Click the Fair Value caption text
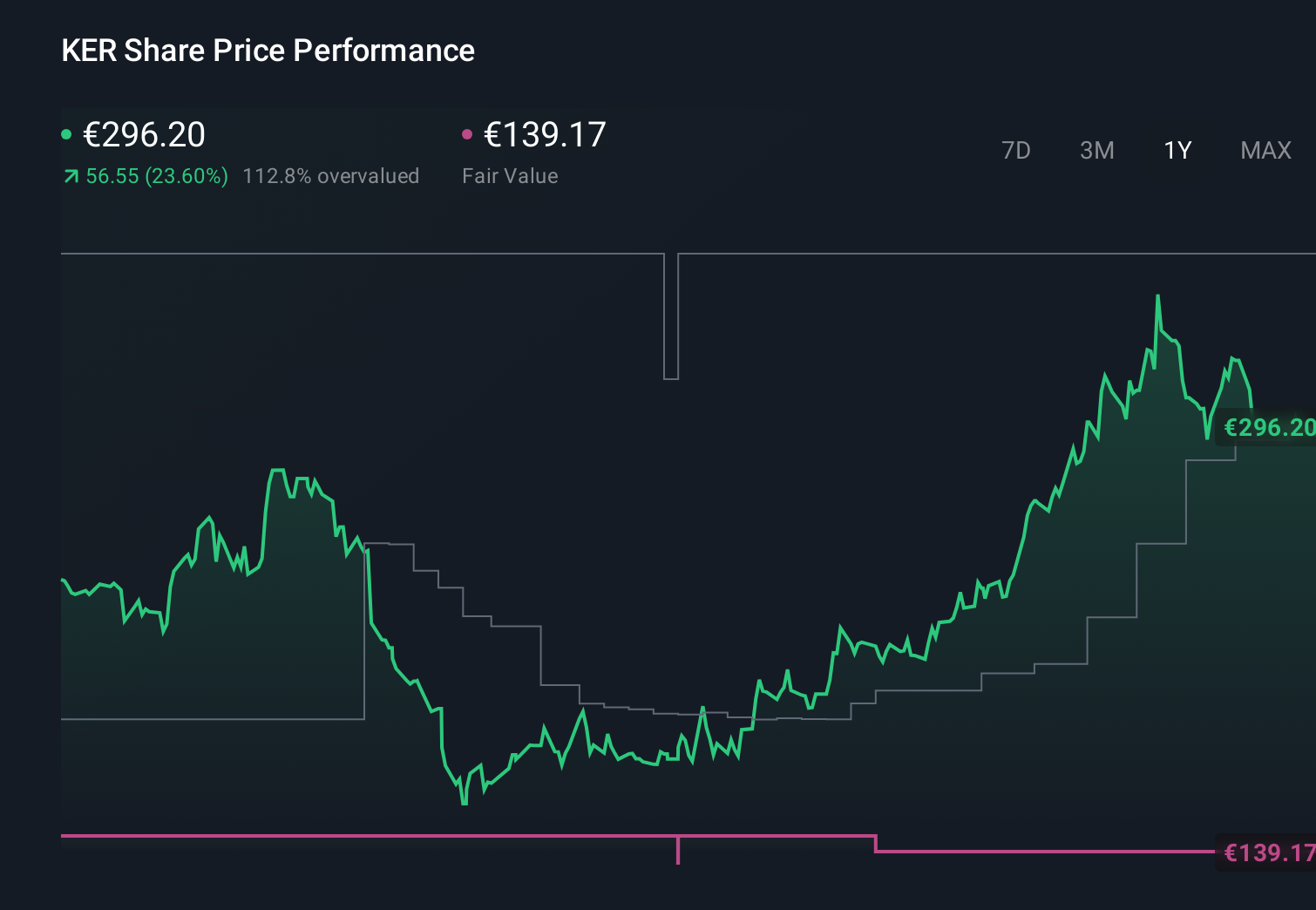The width and height of the screenshot is (1316, 910). click(510, 176)
